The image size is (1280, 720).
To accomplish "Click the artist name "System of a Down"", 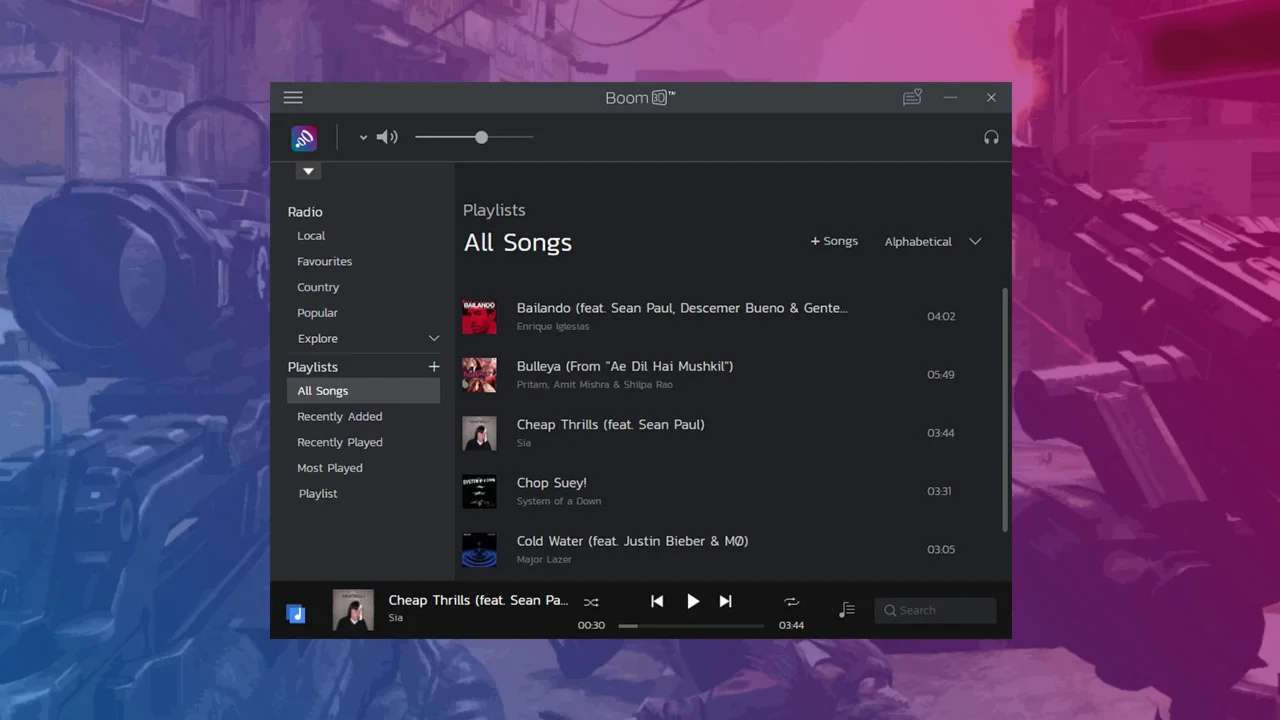I will pos(559,502).
